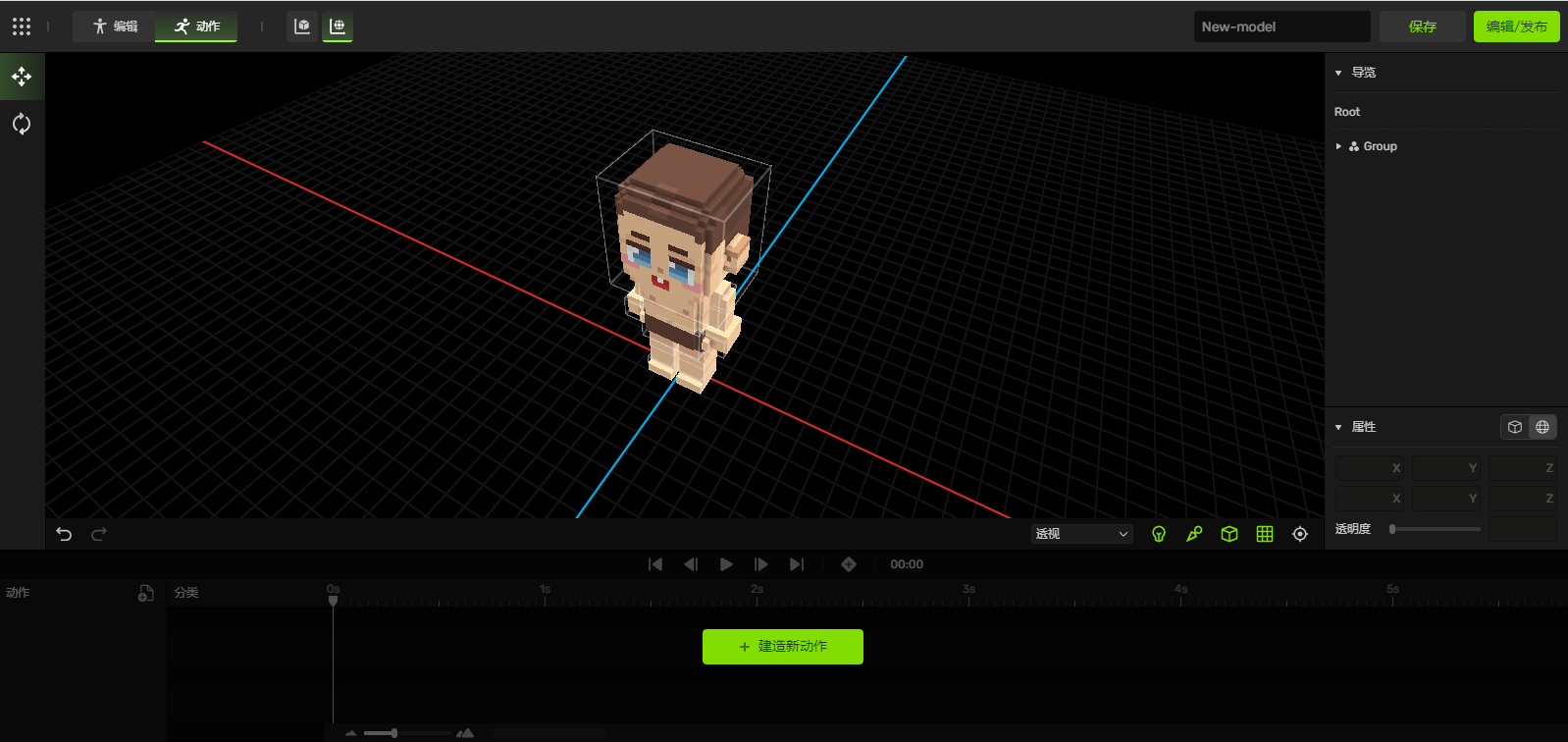Toggle the cube view button in top toolbar
Viewport: 1568px width, 742px height.
tap(302, 26)
